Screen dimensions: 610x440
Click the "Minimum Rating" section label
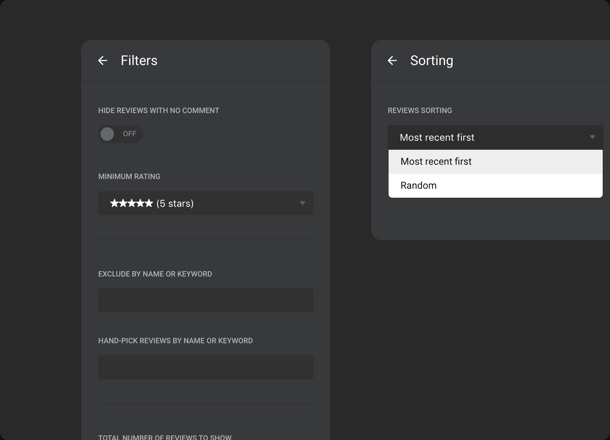(x=129, y=177)
